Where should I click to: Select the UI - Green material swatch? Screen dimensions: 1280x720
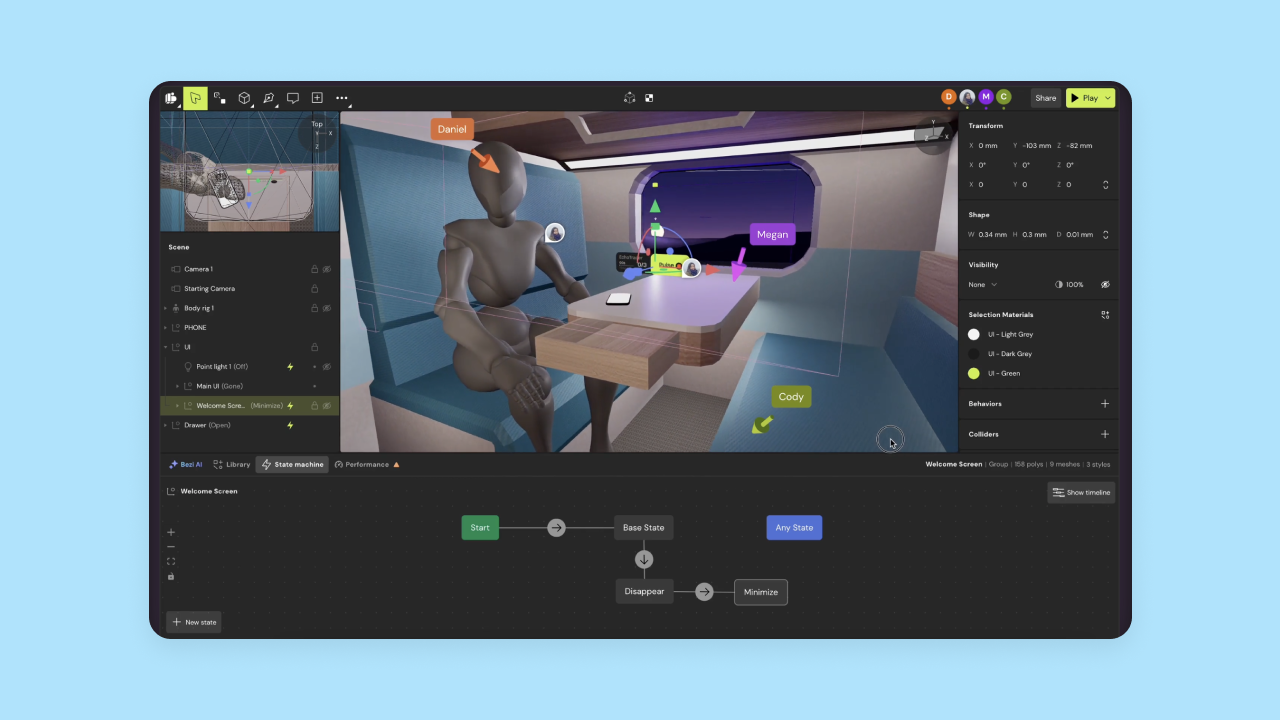point(974,373)
